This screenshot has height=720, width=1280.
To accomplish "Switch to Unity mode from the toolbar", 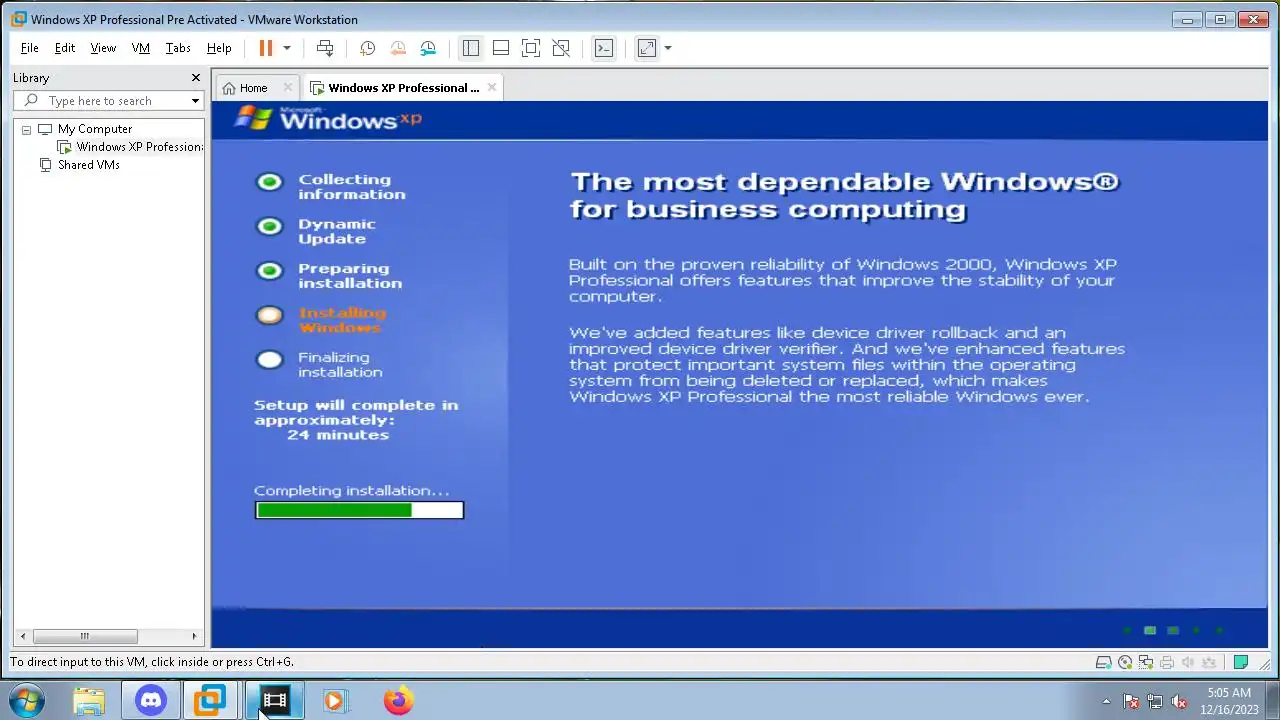I will (561, 48).
